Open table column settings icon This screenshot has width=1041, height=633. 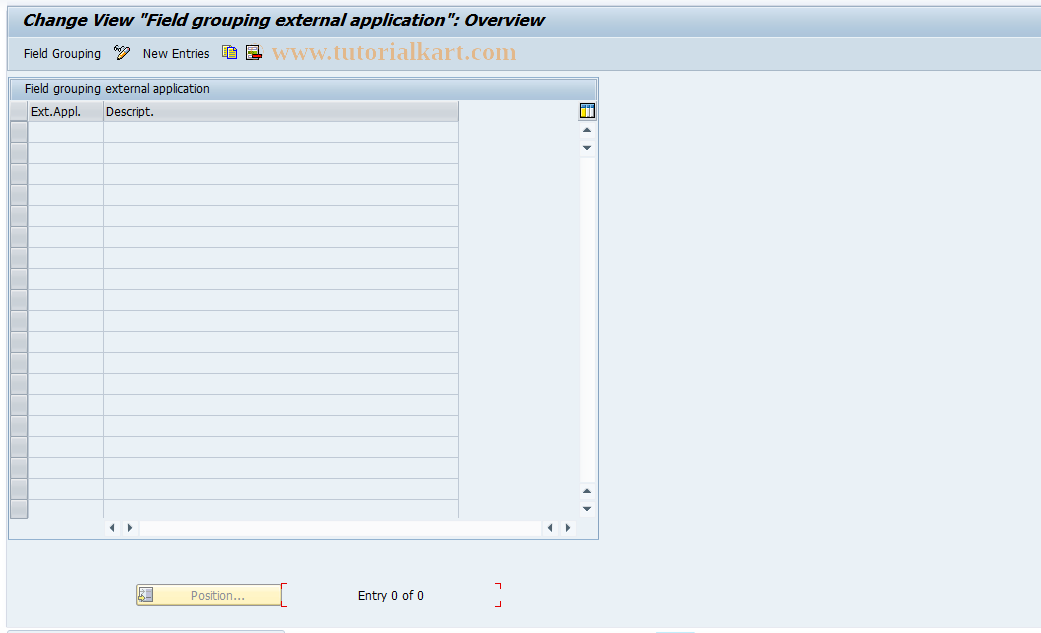tap(587, 111)
